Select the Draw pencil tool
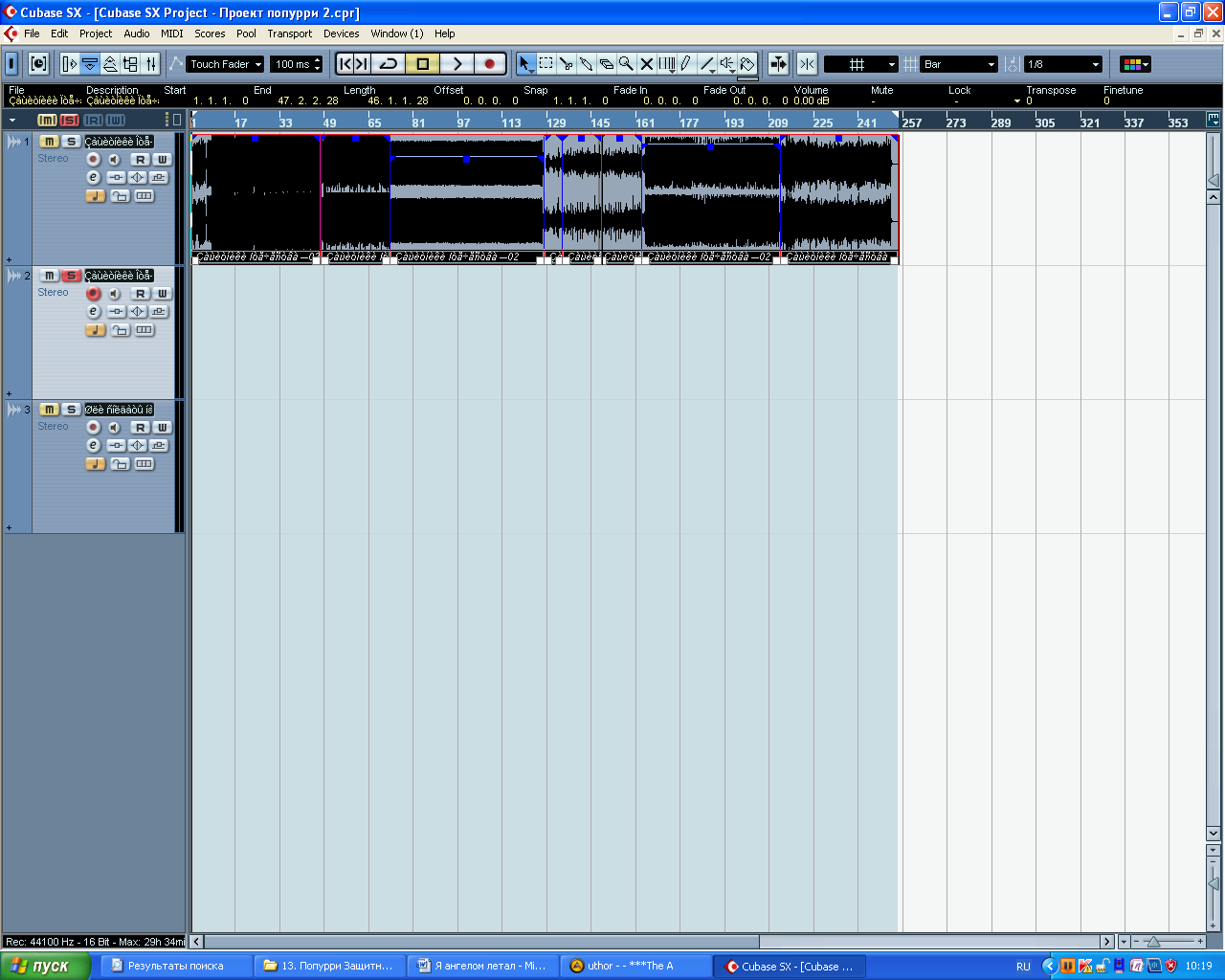 tap(686, 64)
